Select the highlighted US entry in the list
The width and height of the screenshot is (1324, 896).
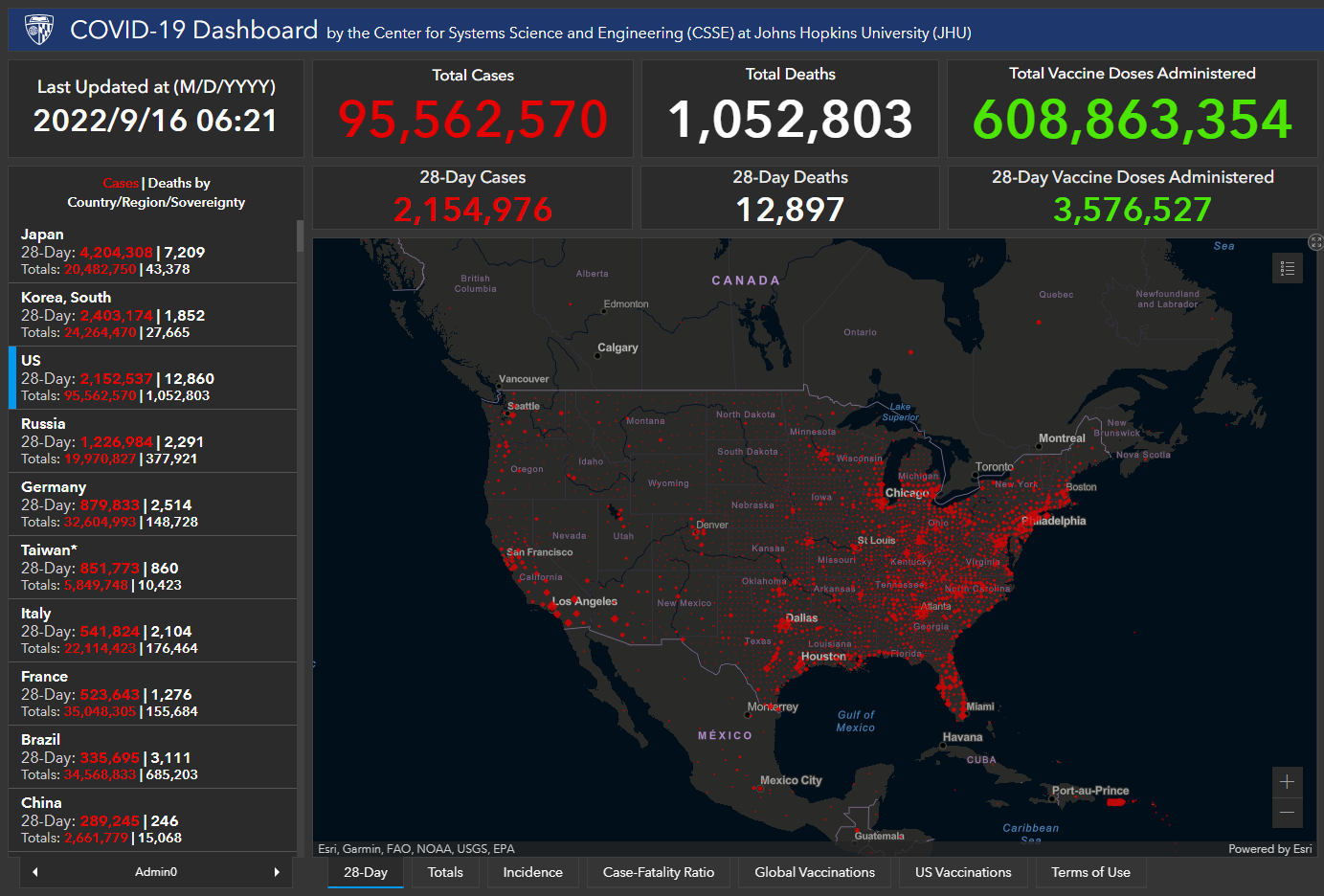pyautogui.click(x=153, y=378)
